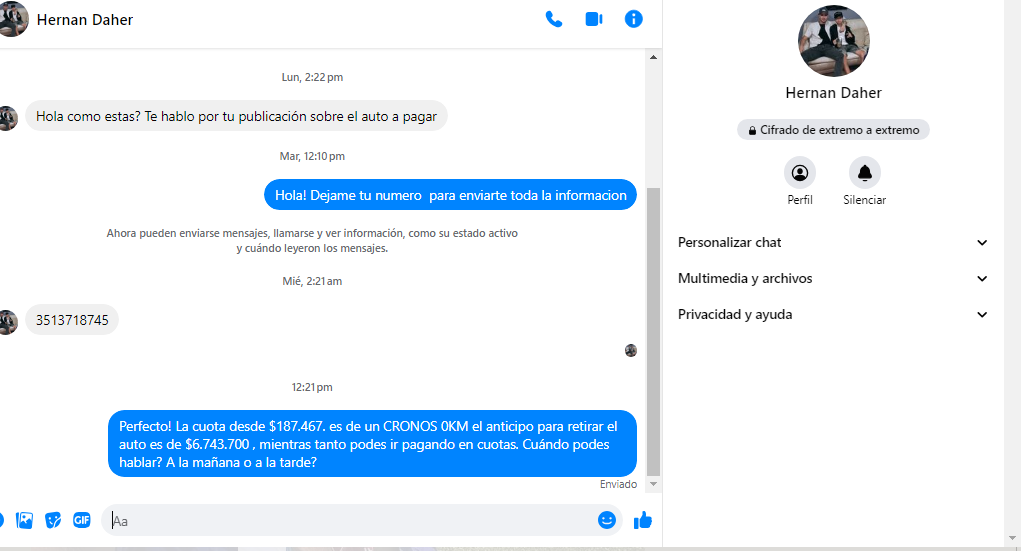Click Hernan Daher's name in chat header

click(x=85, y=20)
